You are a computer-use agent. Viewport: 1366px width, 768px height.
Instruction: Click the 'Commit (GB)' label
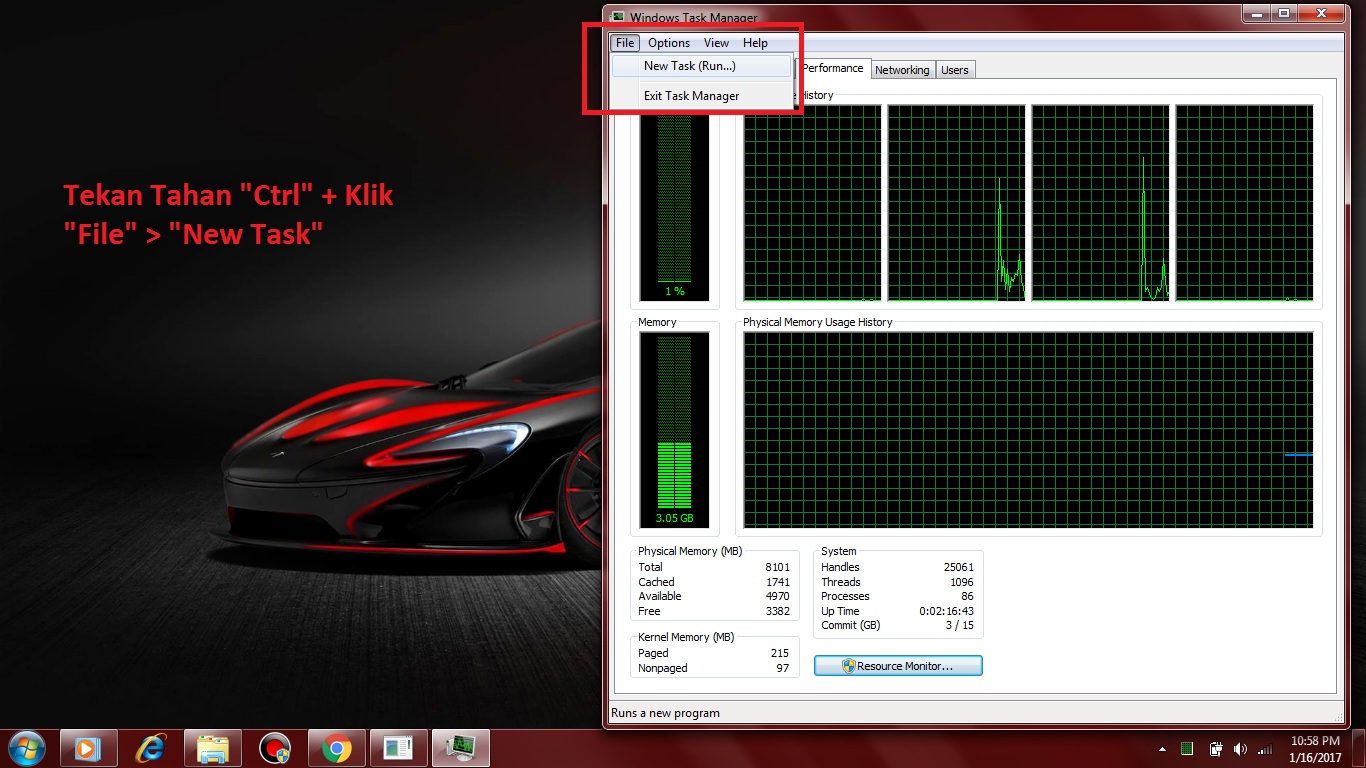851,625
